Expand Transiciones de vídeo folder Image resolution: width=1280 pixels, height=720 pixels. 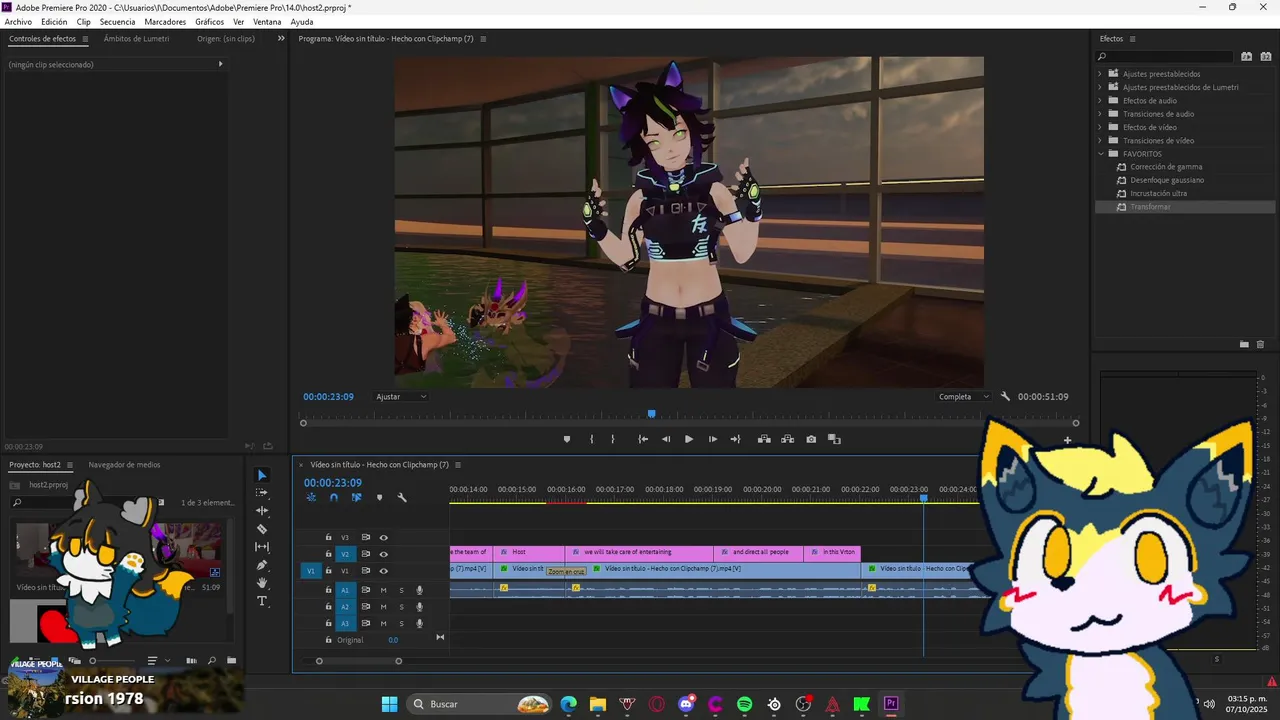point(1100,140)
